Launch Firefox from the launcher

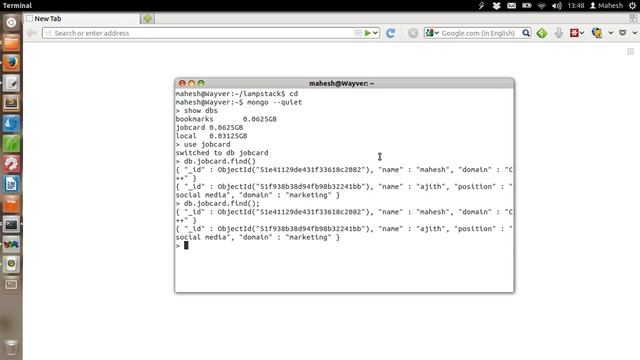11,62
